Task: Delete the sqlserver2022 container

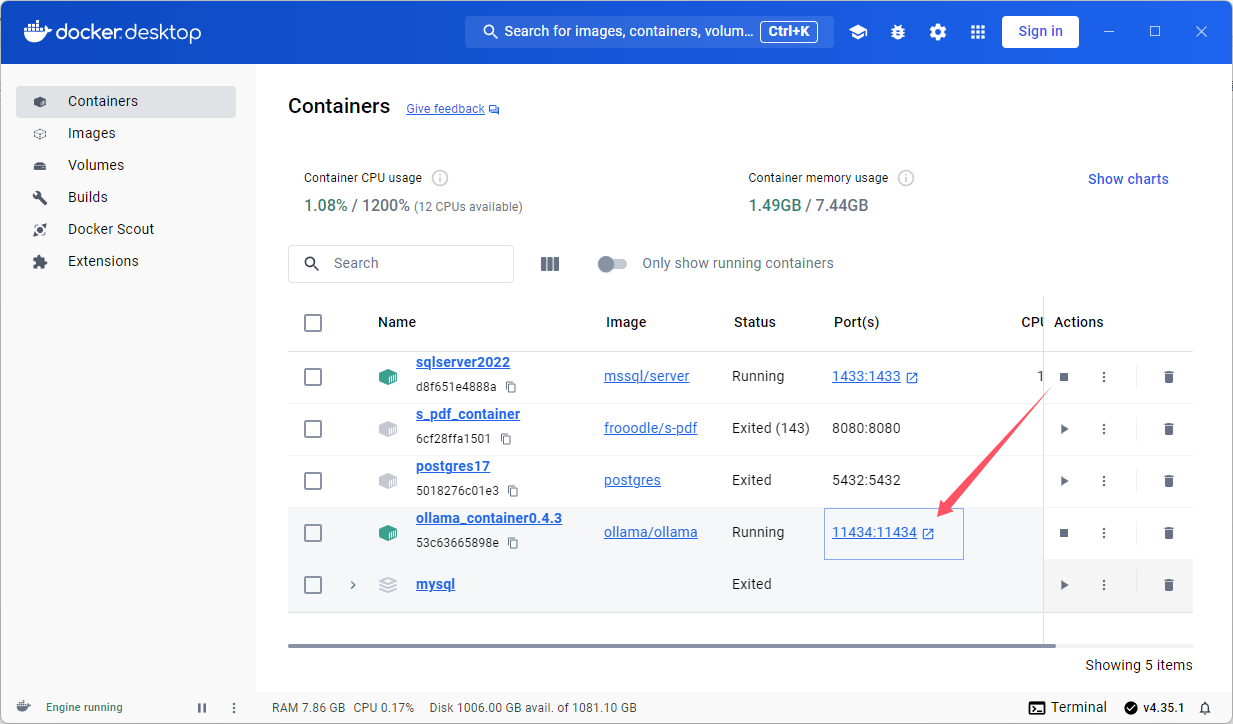Action: click(x=1169, y=377)
